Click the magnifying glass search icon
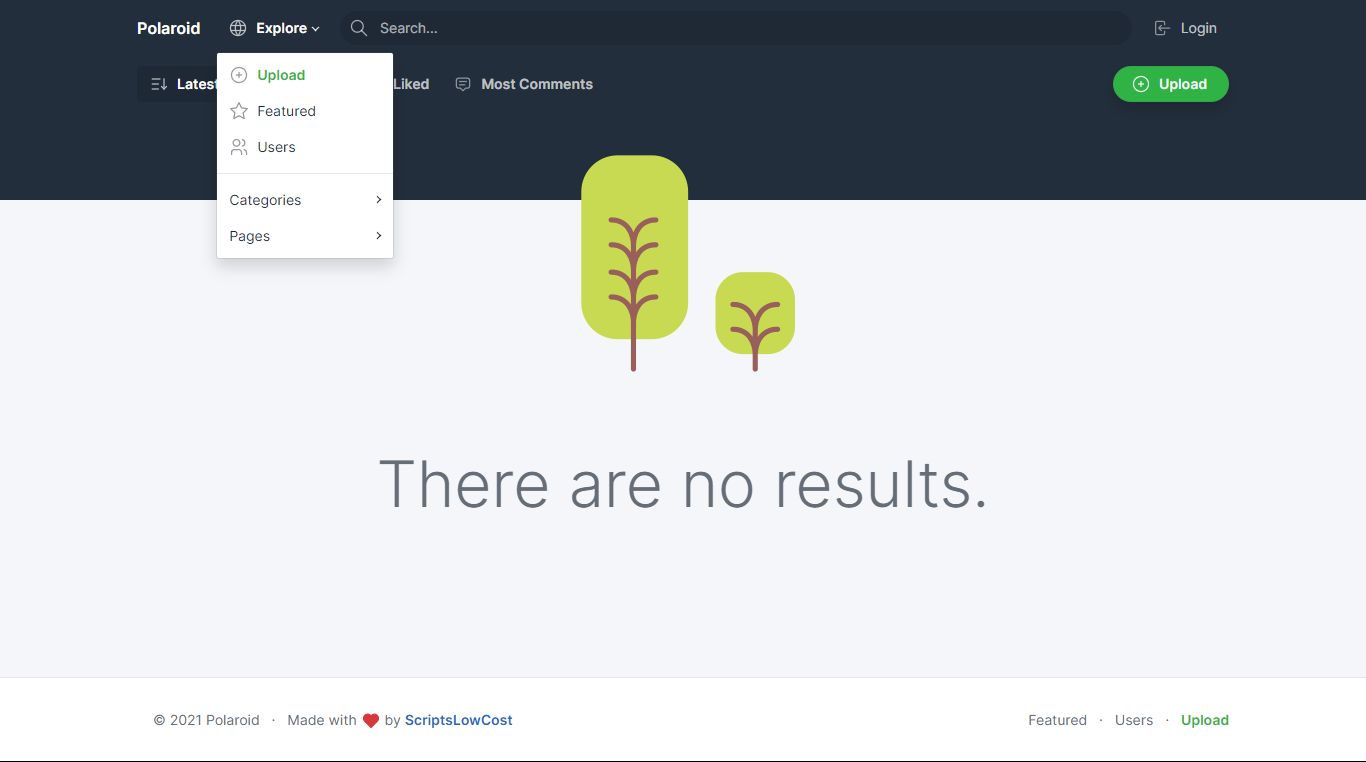 [358, 28]
